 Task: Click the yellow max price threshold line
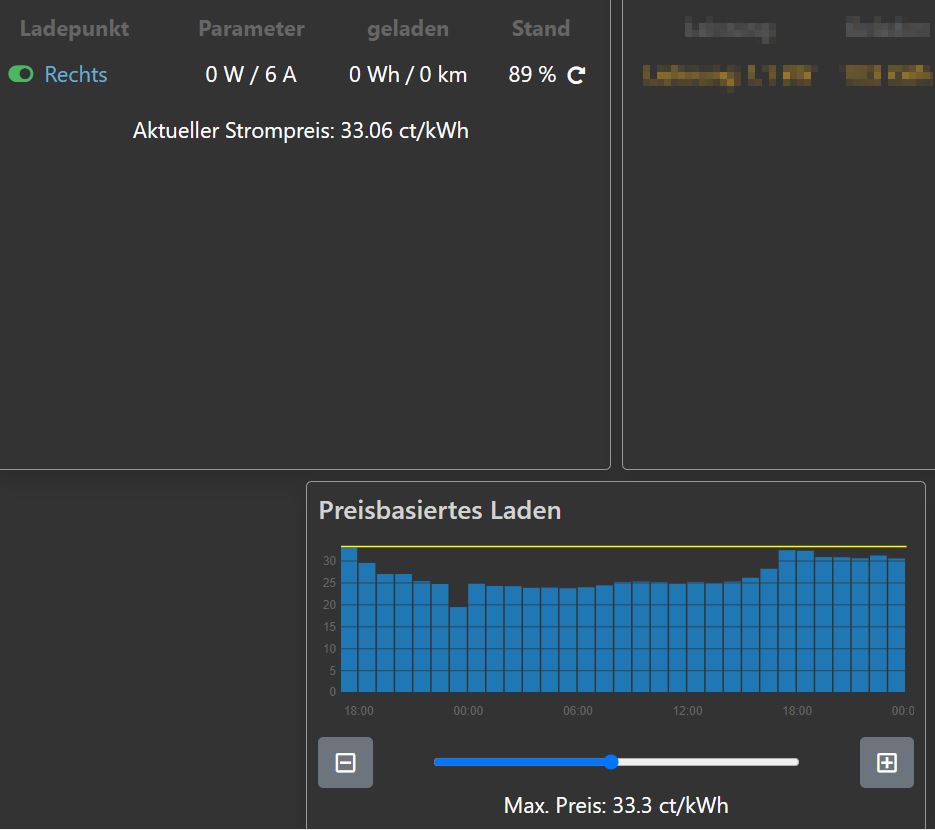tap(622, 547)
